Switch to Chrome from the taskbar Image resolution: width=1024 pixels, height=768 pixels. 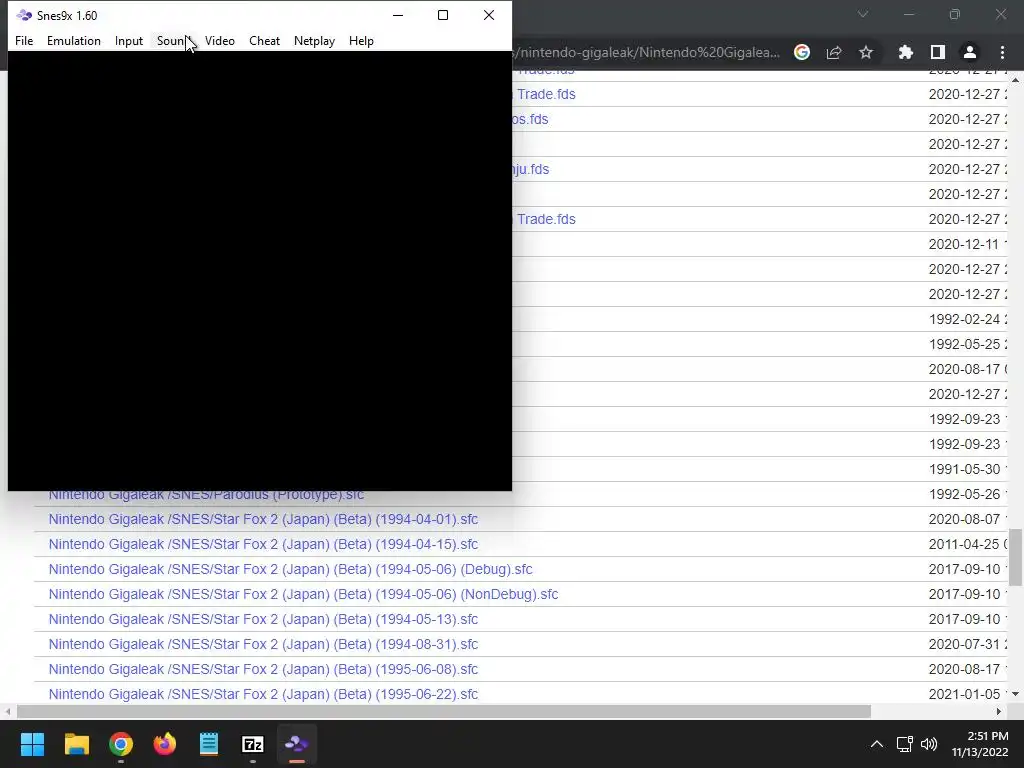(x=121, y=744)
